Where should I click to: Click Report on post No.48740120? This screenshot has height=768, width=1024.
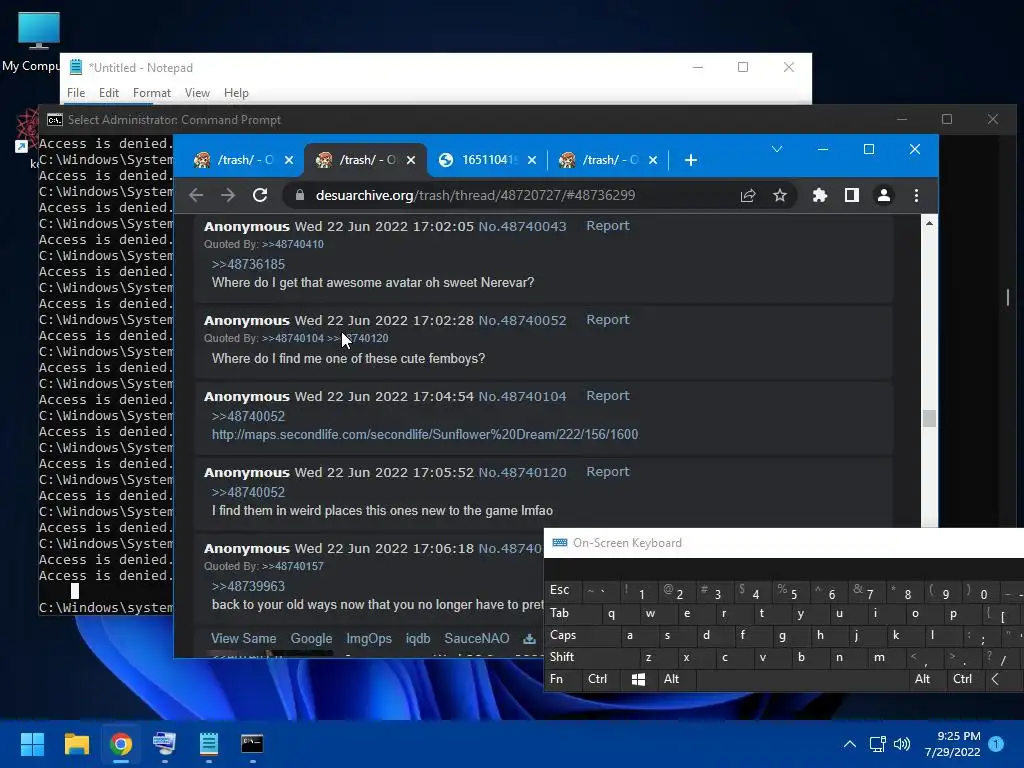click(608, 472)
